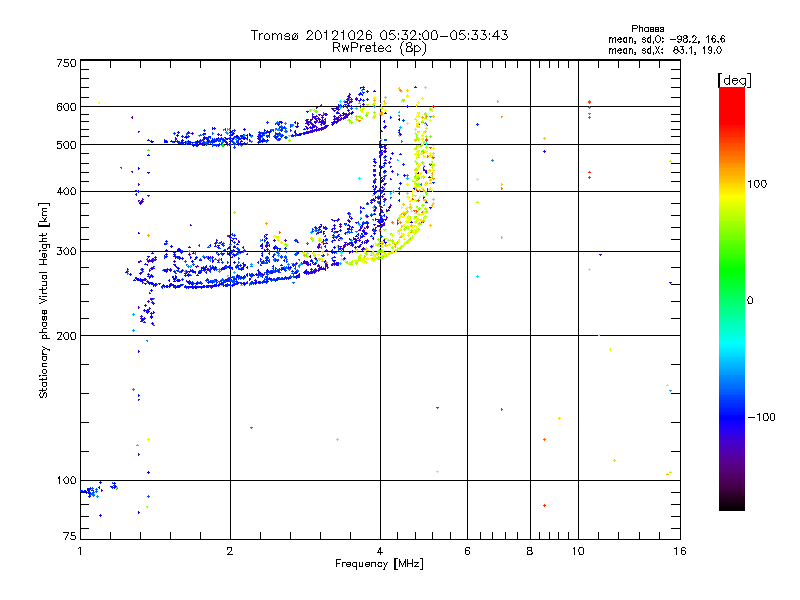This screenshot has height=600, width=800.
Task: Click the y-axis tick label "100"
Action: pyautogui.click(x=66, y=480)
